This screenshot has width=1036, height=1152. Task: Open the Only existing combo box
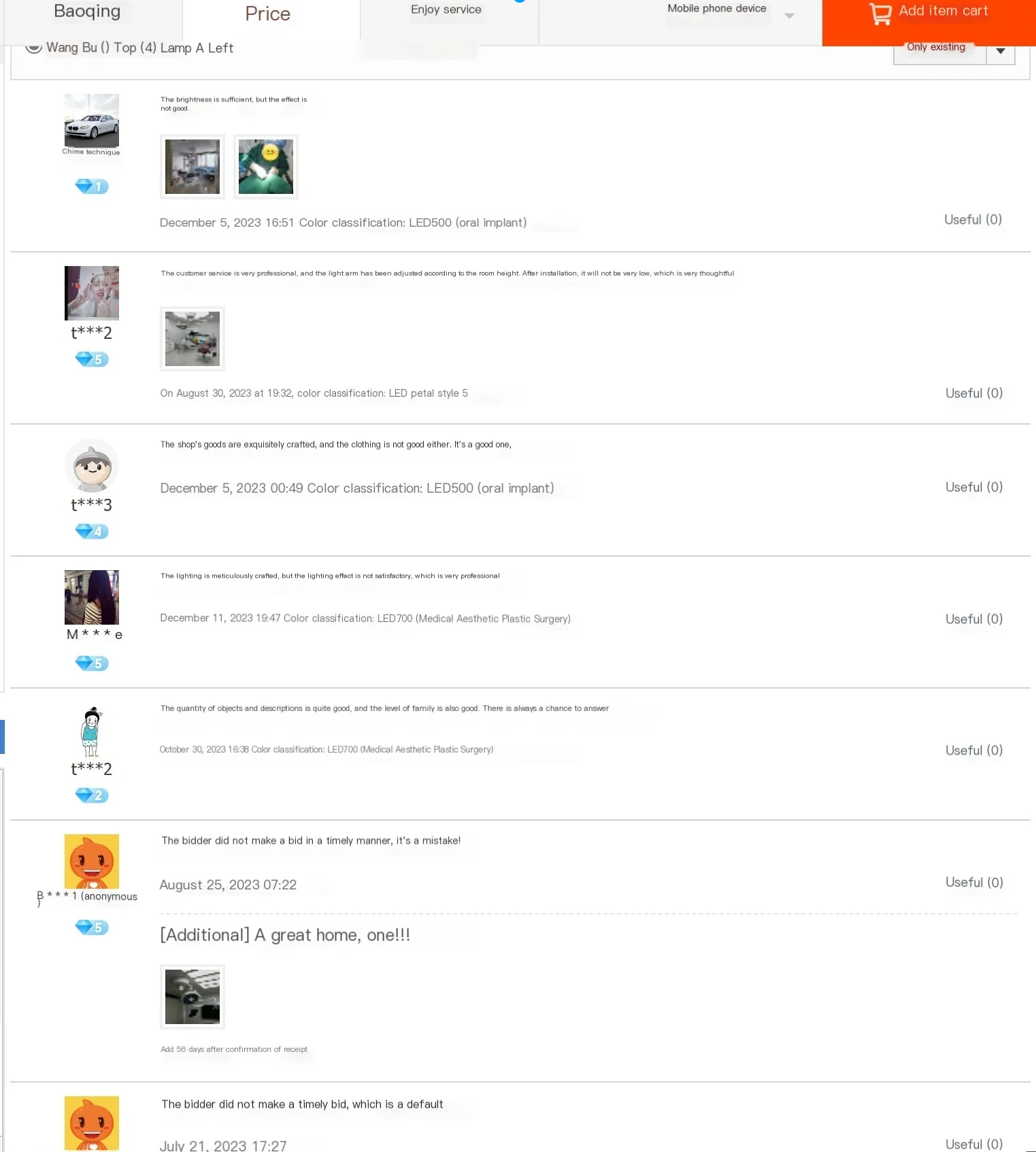954,52
